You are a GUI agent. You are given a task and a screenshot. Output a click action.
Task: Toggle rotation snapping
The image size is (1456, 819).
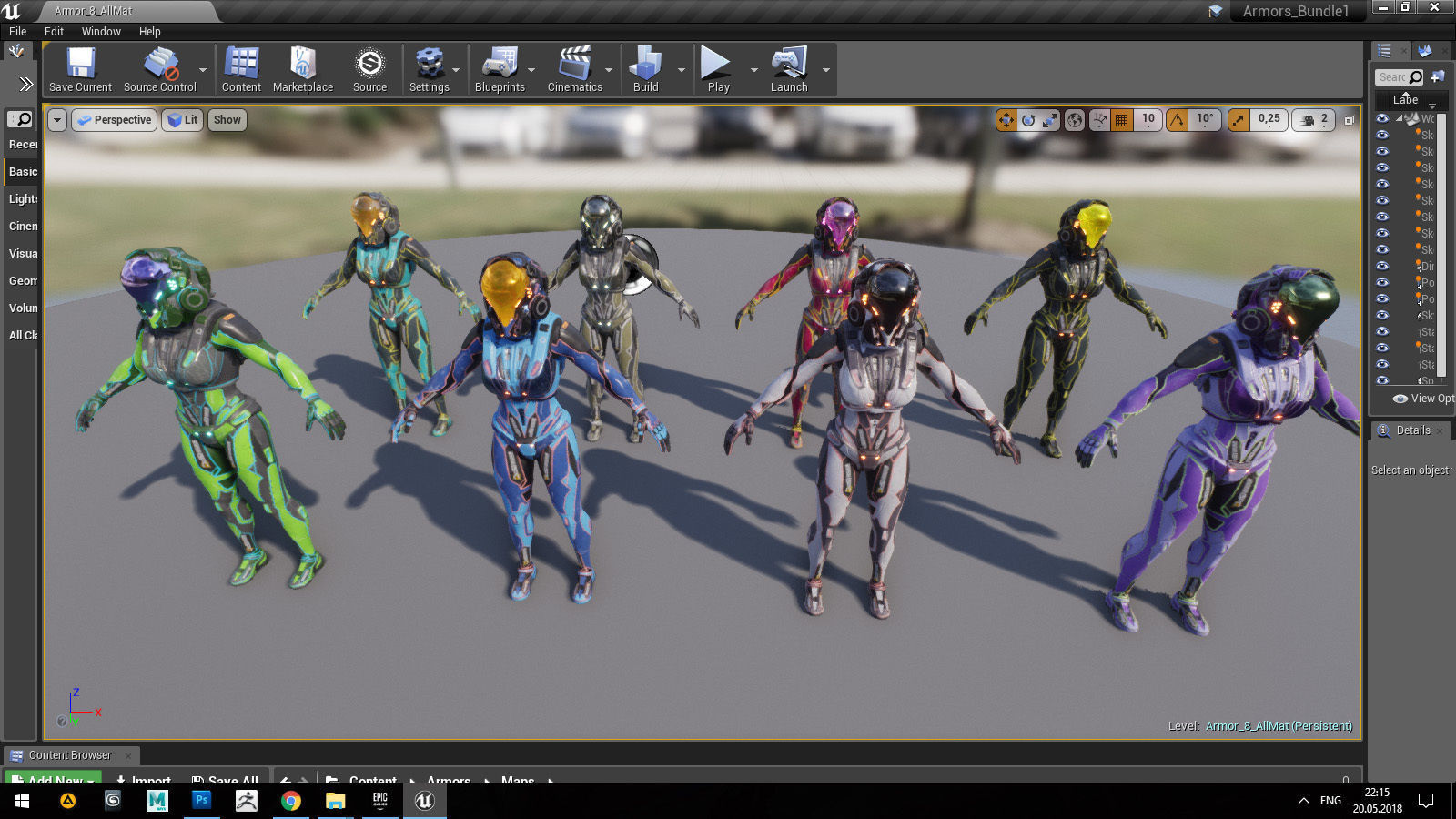[x=1178, y=120]
